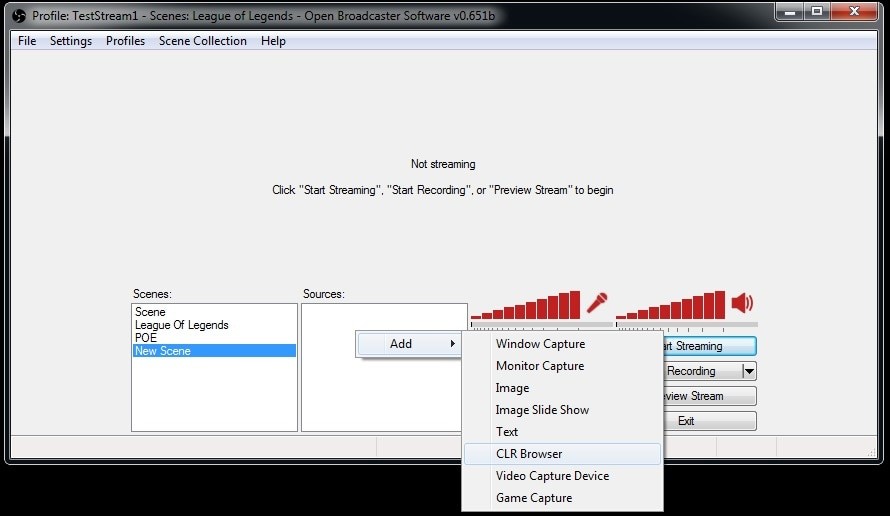The image size is (890, 516).
Task: Expand the Recording button dropdown arrow
Action: [x=749, y=371]
